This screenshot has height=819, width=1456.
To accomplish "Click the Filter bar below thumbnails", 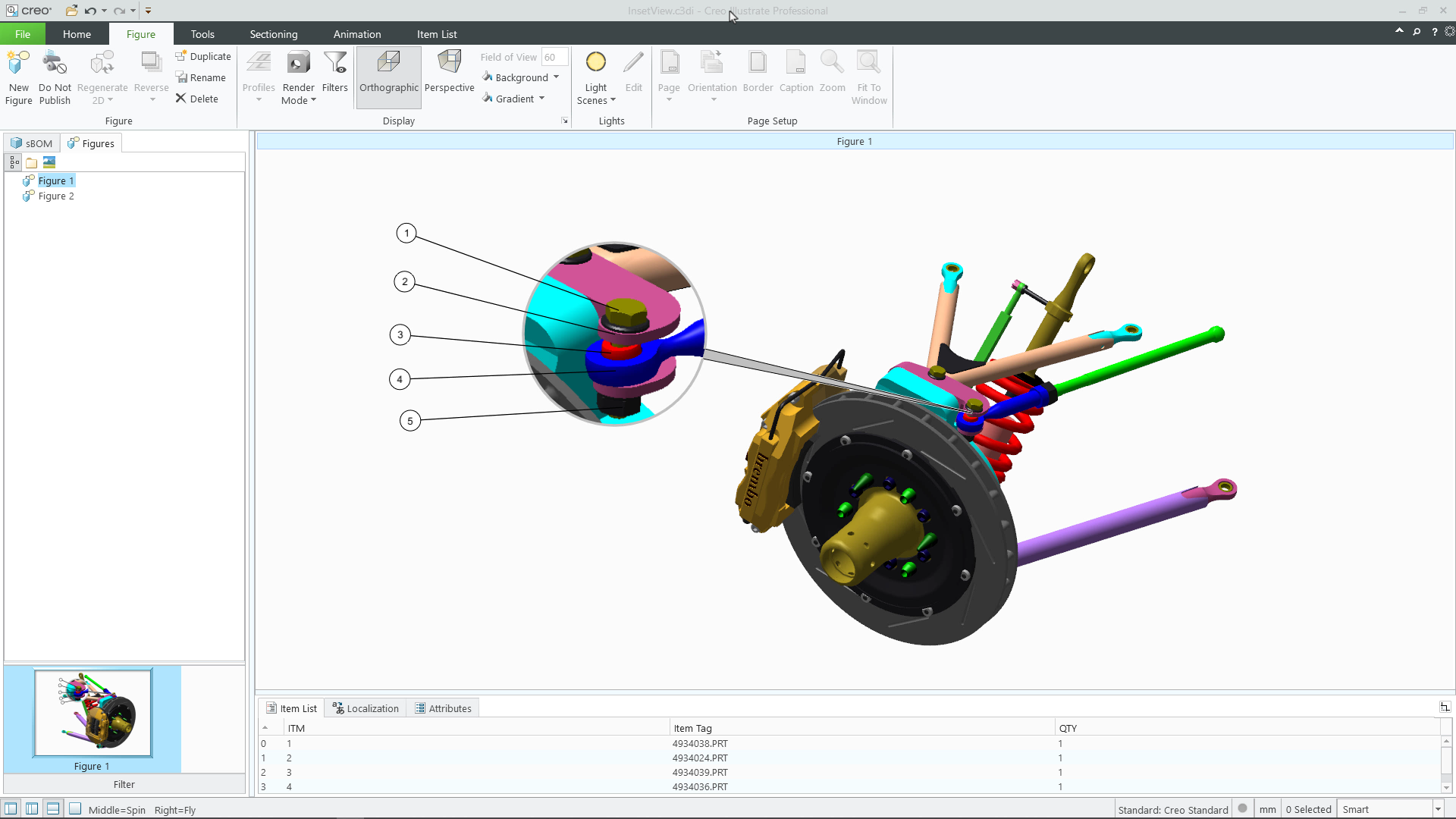I will pyautogui.click(x=124, y=785).
